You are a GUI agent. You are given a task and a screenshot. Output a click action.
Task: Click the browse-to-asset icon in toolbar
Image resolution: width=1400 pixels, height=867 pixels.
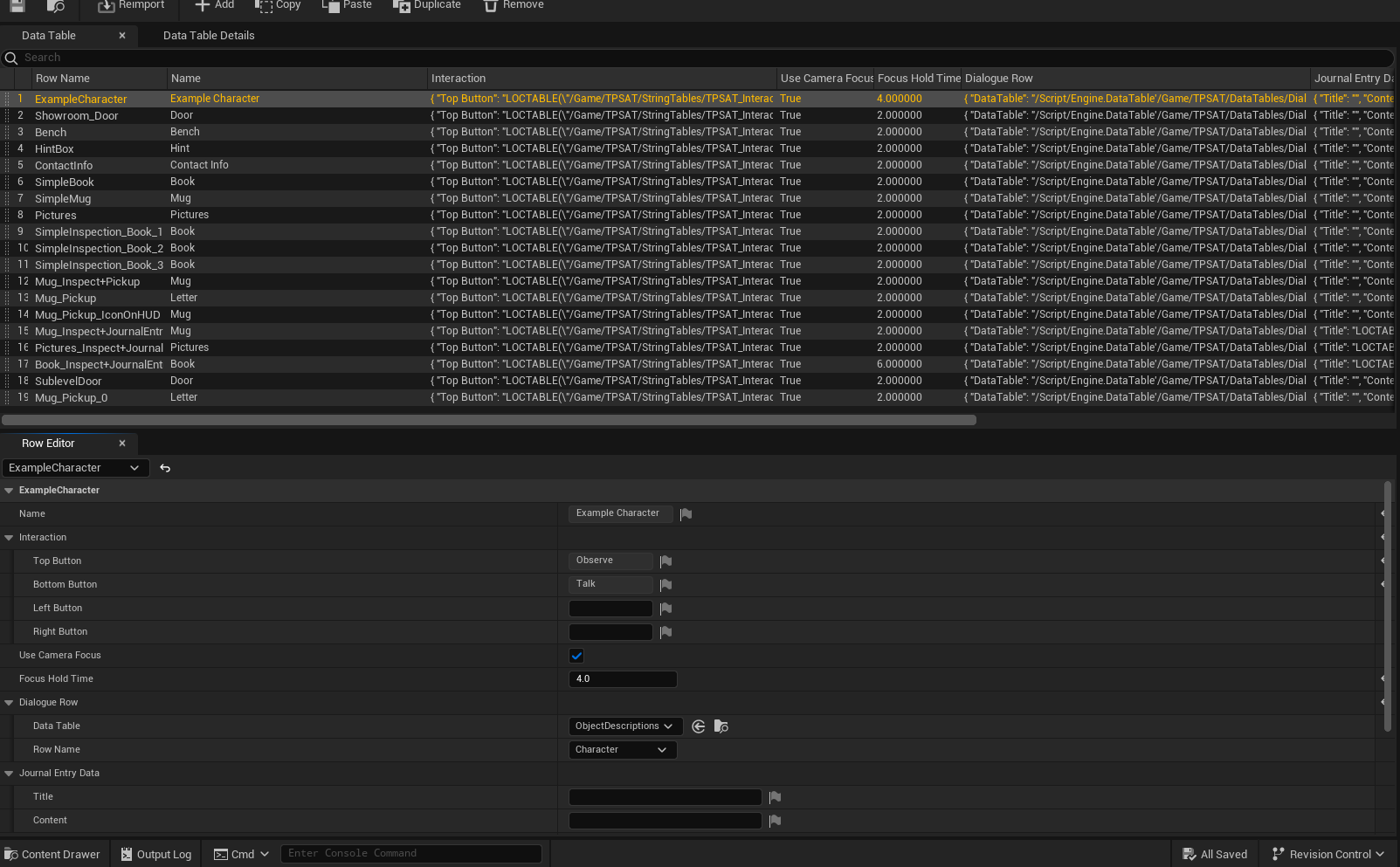(56, 5)
